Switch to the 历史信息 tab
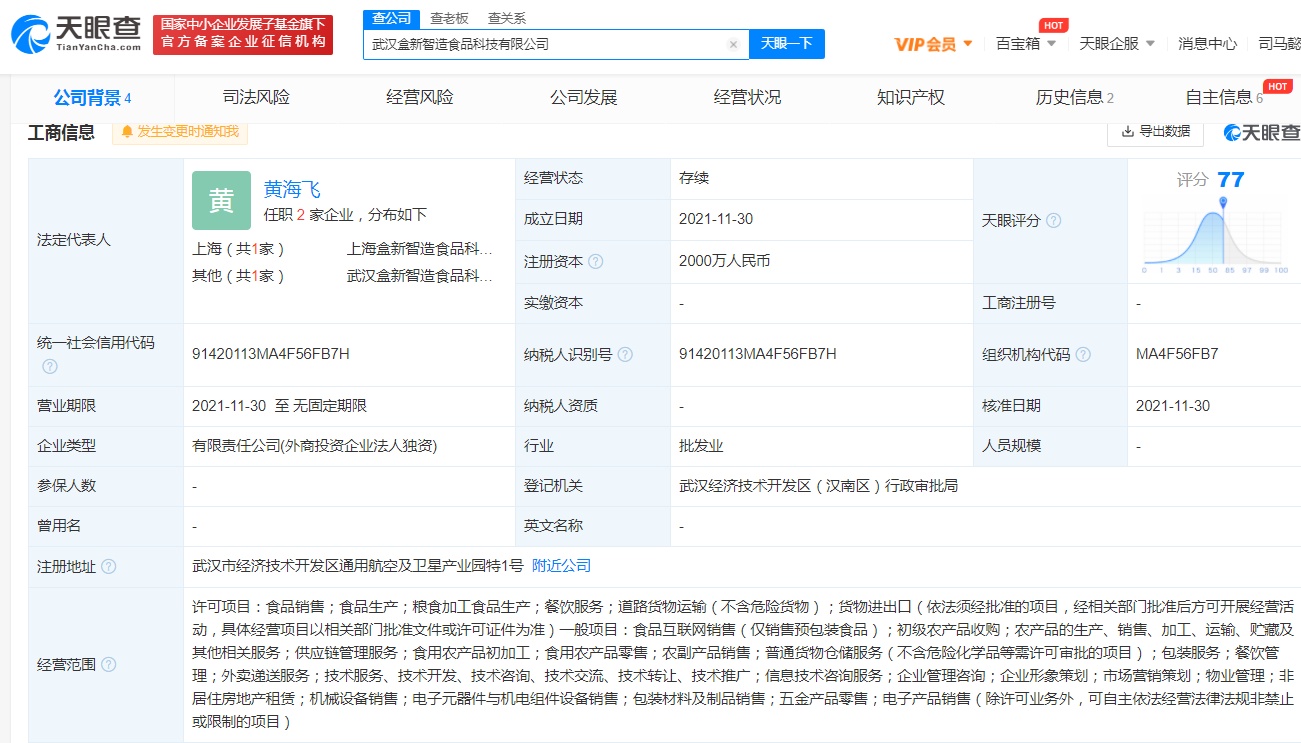 pos(1075,98)
